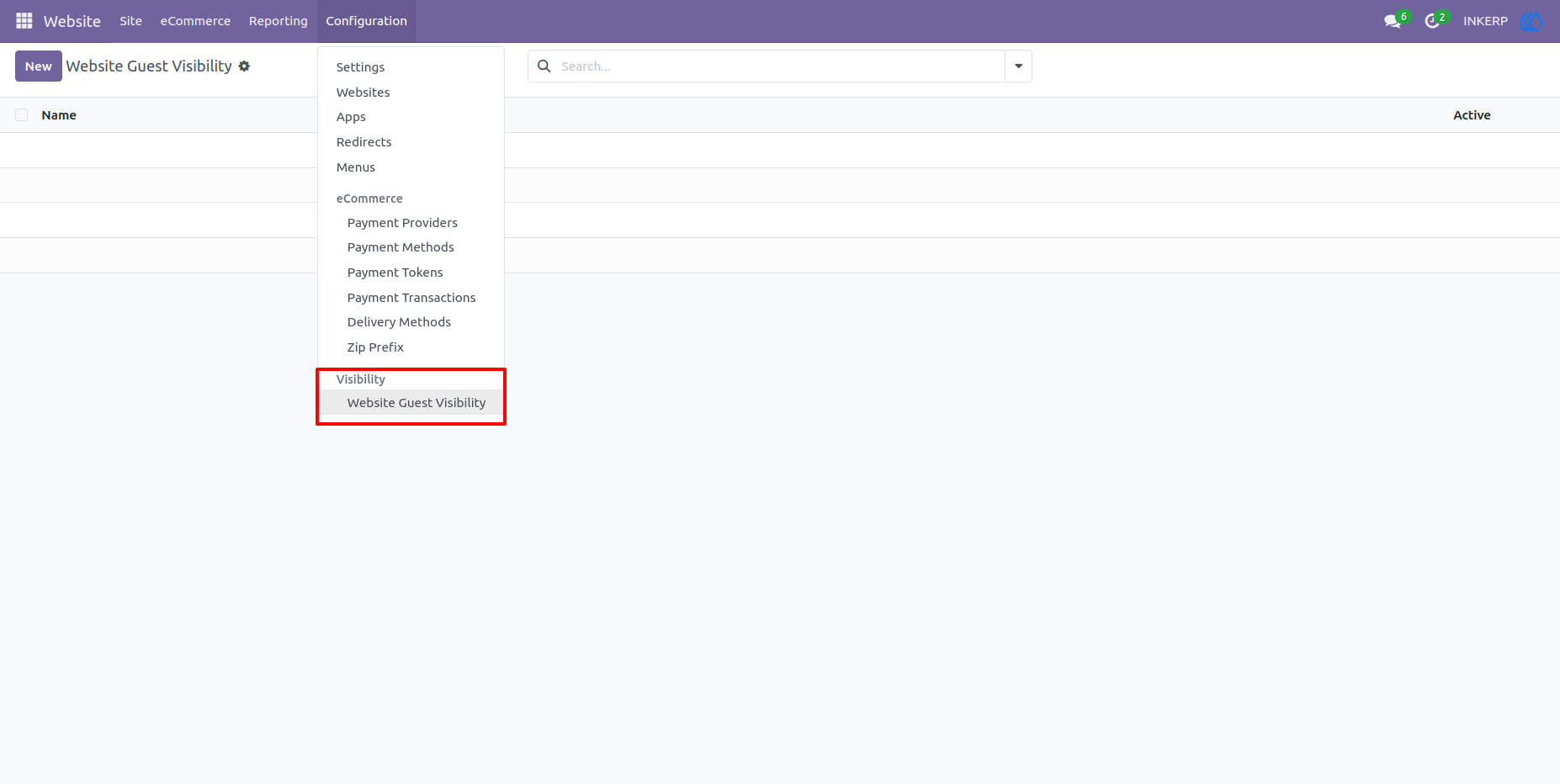Open the Reporting menu

(x=279, y=21)
